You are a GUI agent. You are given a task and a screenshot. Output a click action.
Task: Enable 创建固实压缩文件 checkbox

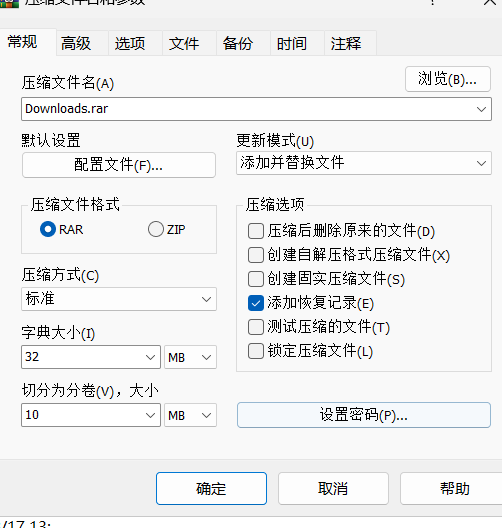[256, 279]
